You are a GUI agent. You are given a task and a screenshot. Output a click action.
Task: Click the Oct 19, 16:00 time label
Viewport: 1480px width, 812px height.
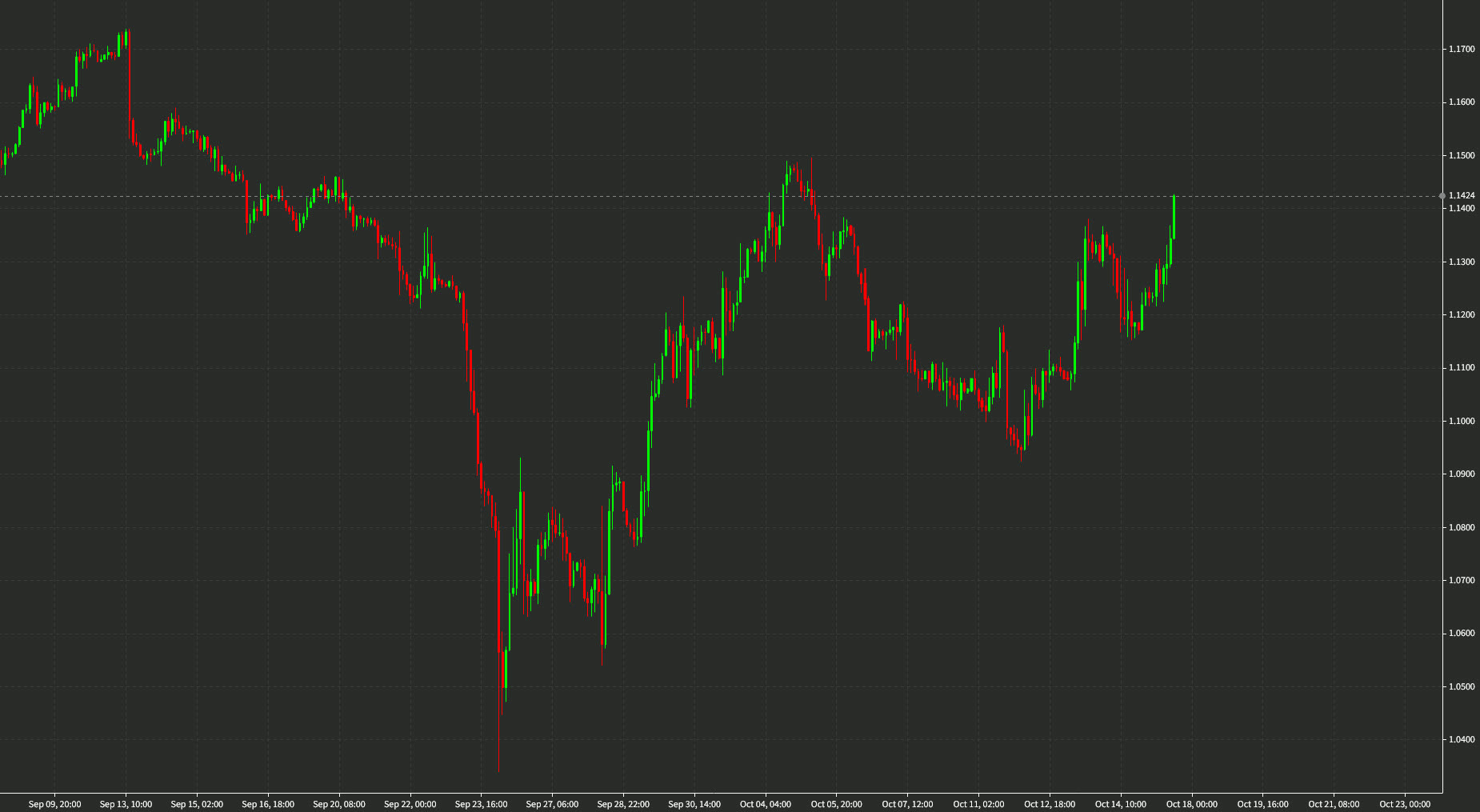pyautogui.click(x=1263, y=804)
